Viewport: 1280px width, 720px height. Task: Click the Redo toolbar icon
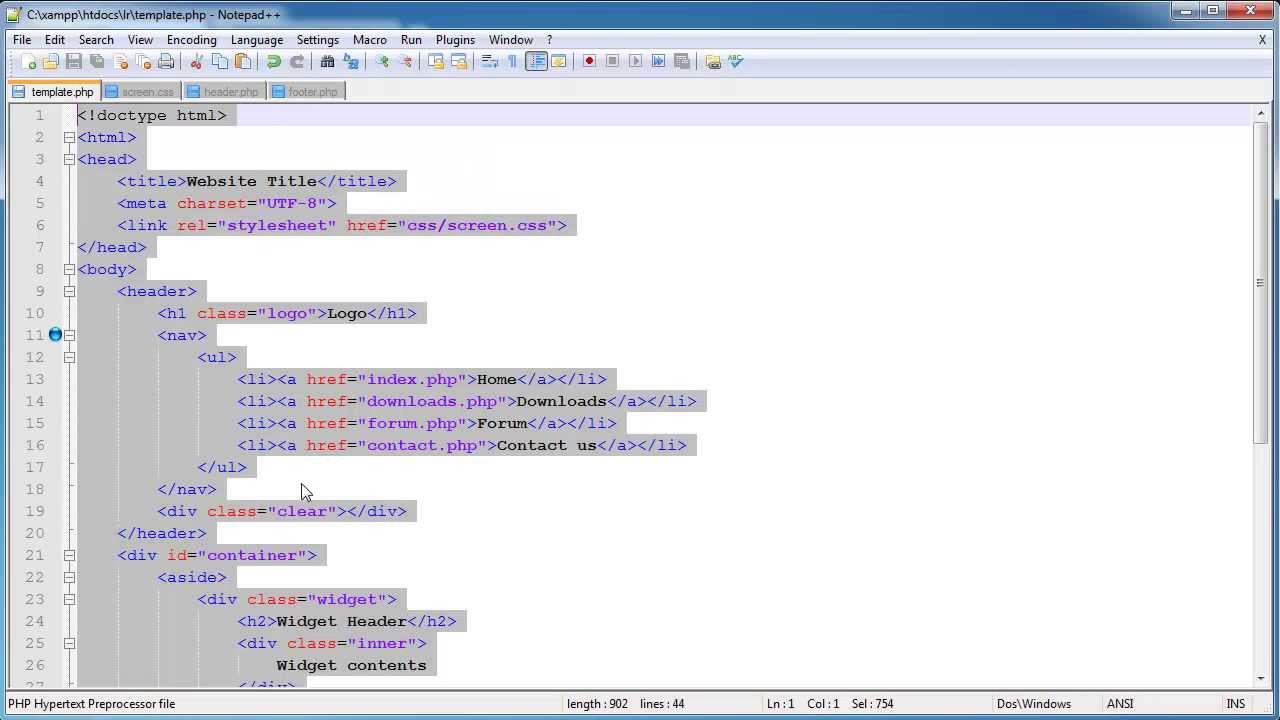pyautogui.click(x=297, y=61)
